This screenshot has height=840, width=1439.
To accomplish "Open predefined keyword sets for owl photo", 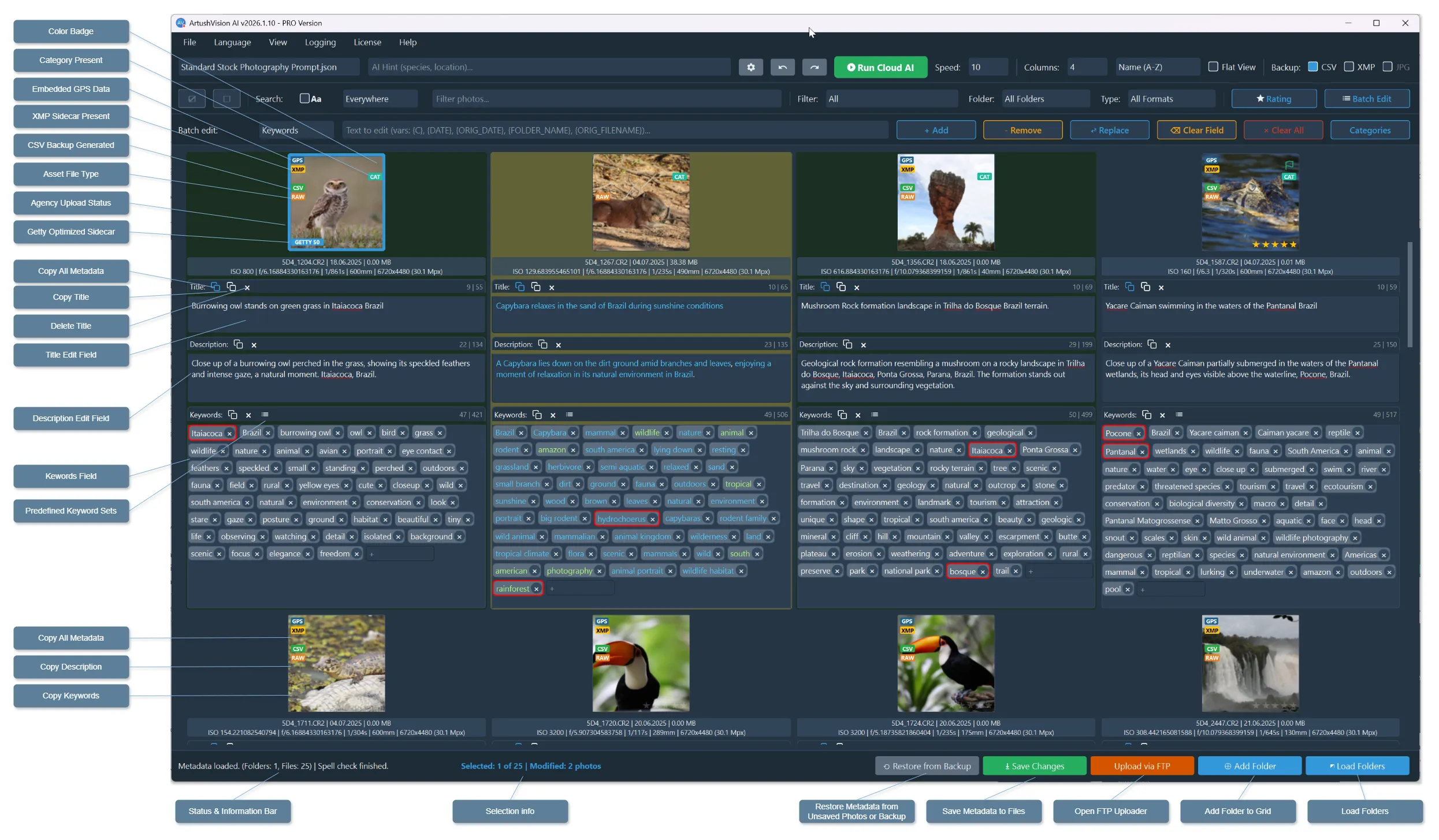I will pyautogui.click(x=265, y=414).
